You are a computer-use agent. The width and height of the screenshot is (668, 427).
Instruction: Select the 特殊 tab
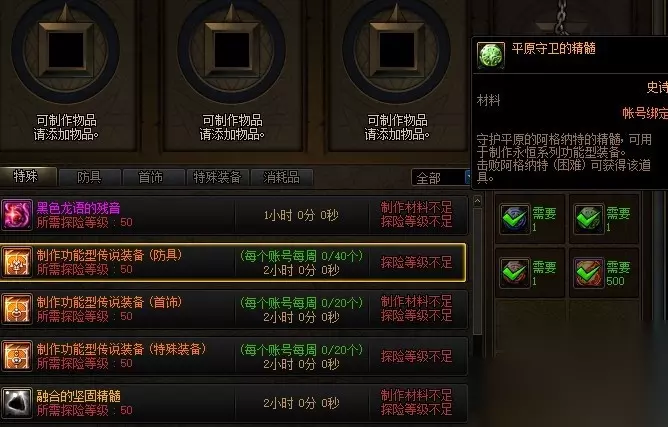coord(26,176)
